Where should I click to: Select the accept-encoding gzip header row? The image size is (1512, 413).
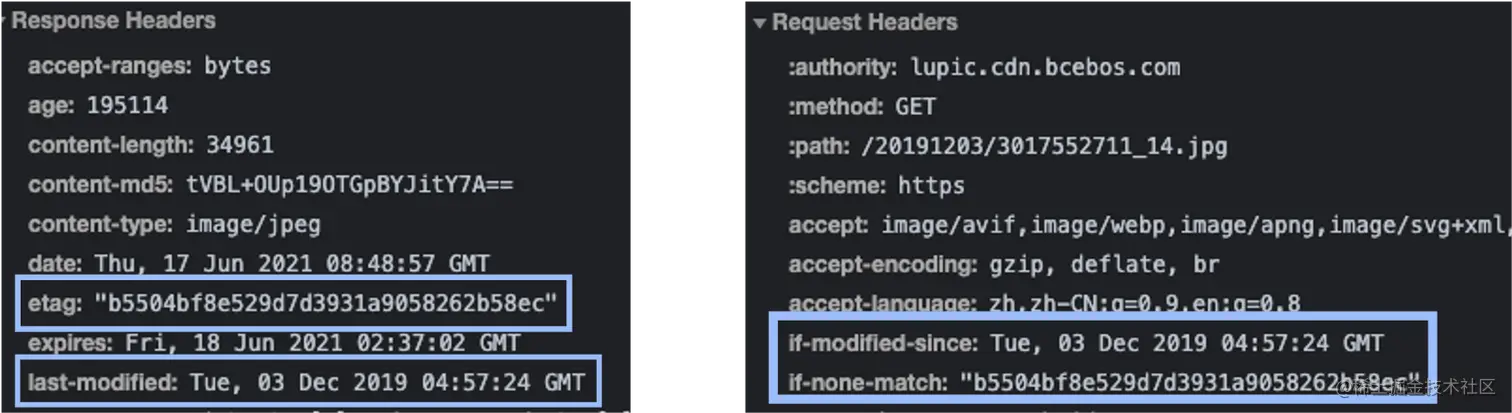1004,265
